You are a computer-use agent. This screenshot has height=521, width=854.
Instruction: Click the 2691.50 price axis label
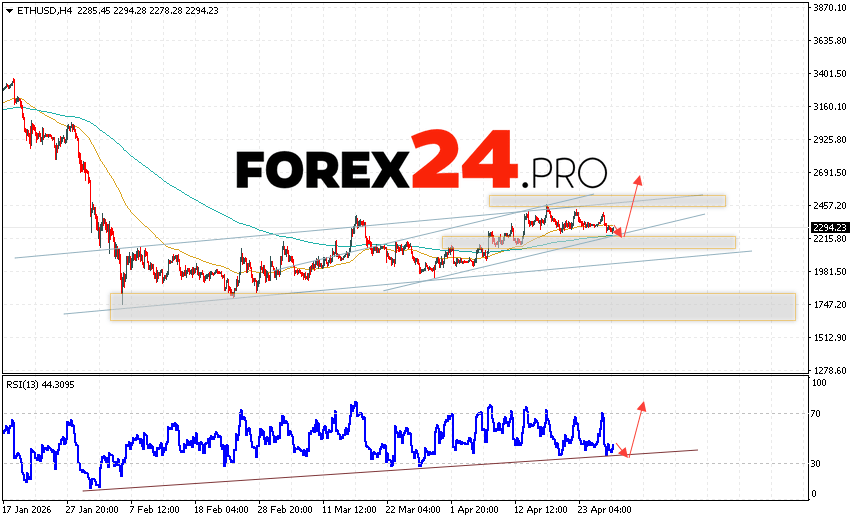tap(830, 173)
